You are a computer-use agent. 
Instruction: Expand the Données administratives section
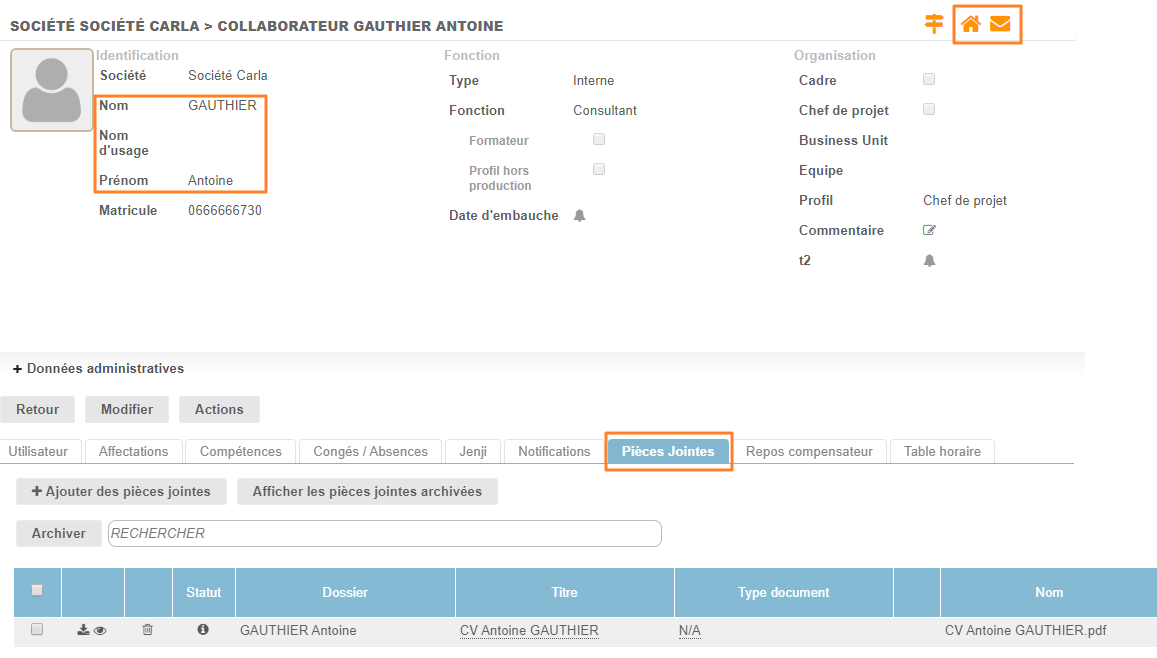[x=98, y=369]
